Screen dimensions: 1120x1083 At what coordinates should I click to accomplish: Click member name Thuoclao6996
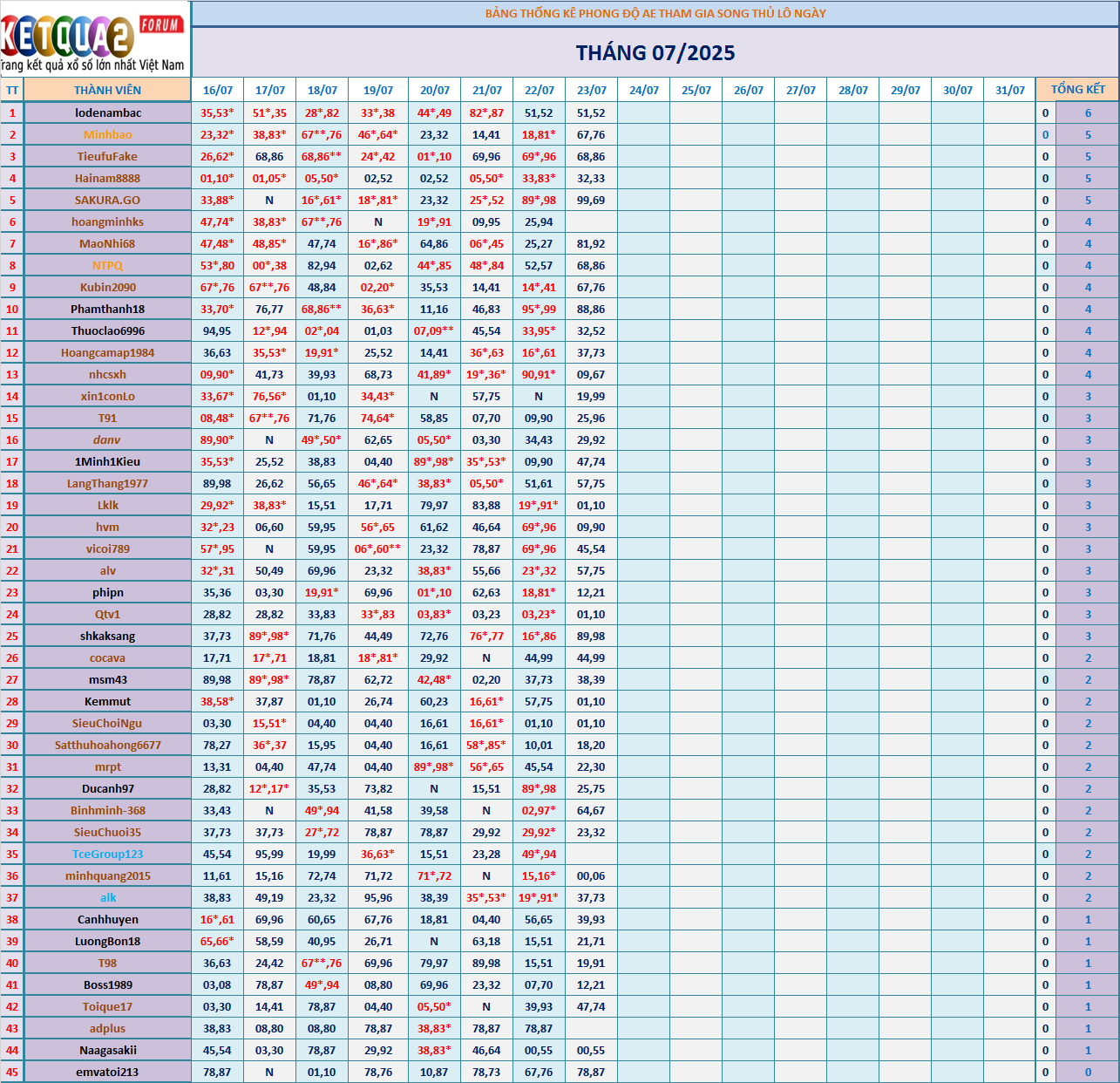[108, 330]
